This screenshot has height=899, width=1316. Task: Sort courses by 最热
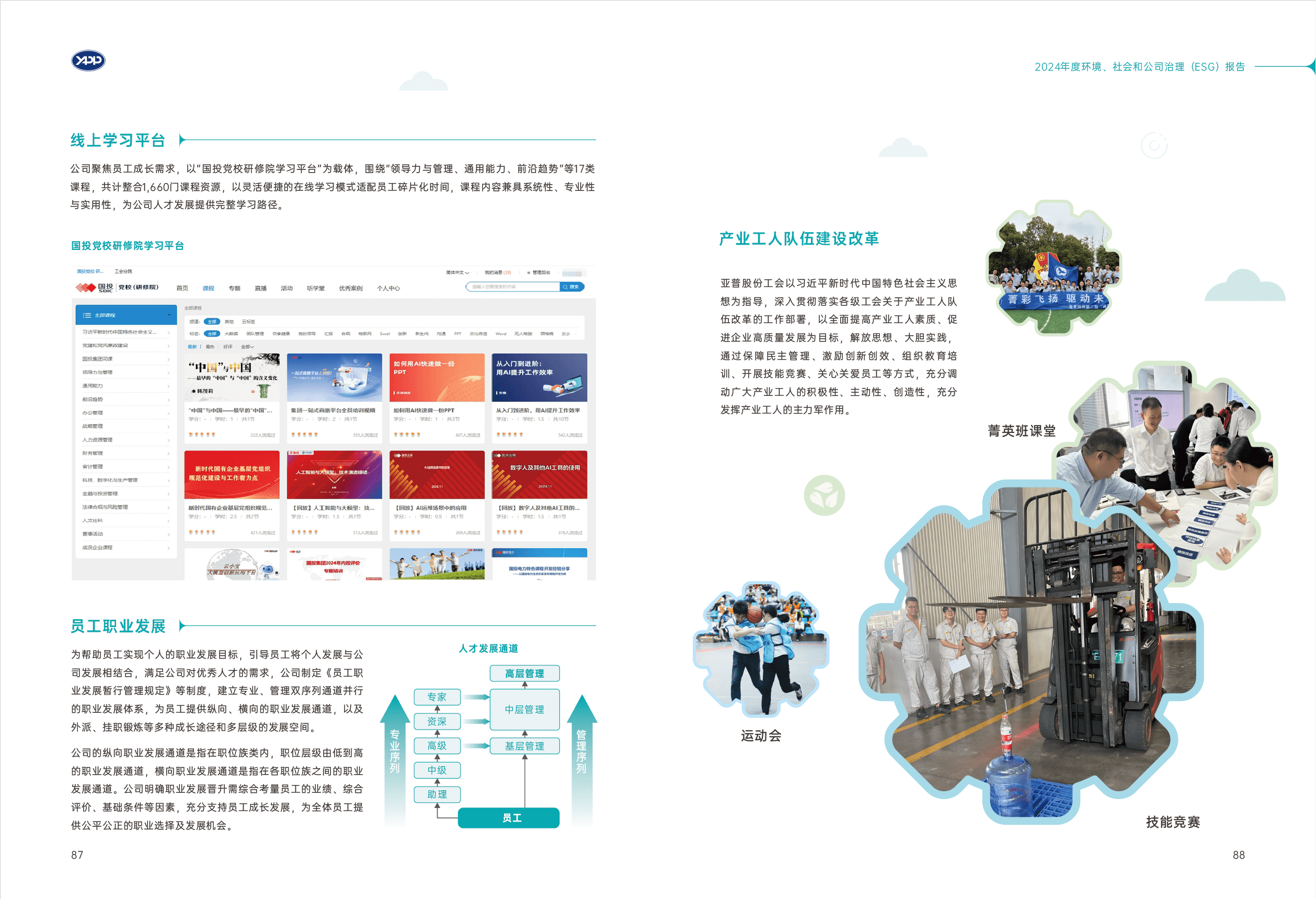(210, 347)
